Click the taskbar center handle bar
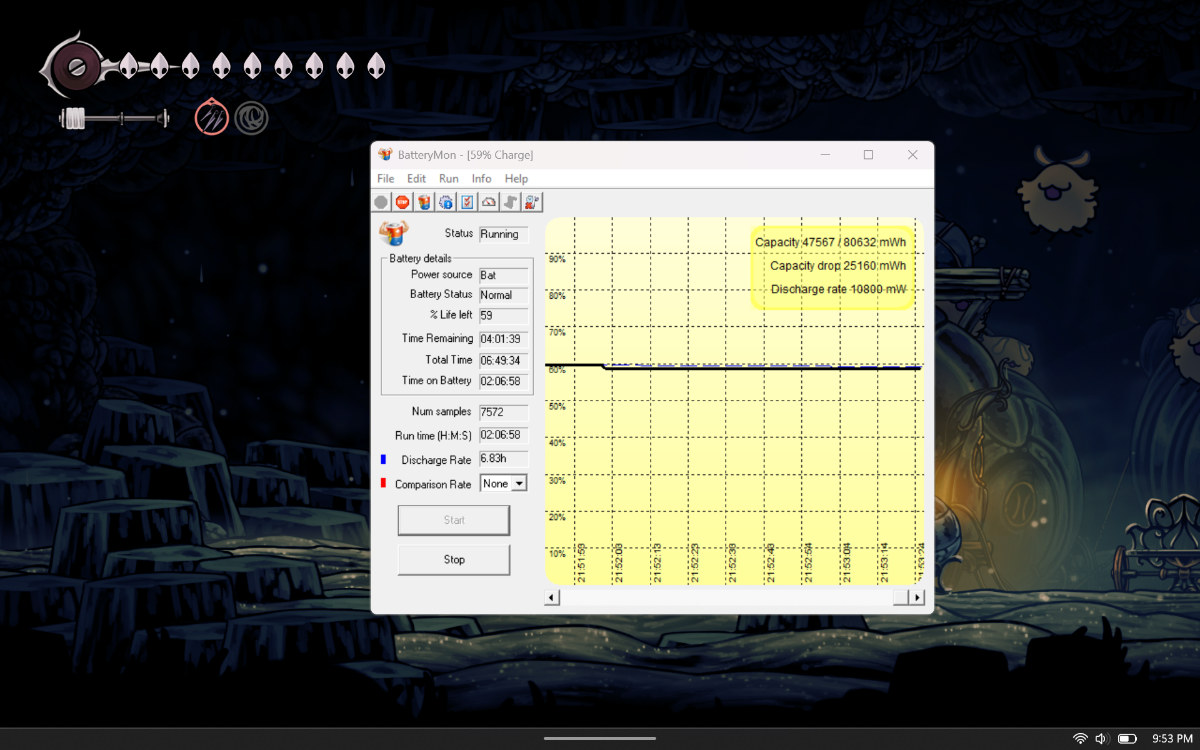1200x750 pixels. coord(600,739)
